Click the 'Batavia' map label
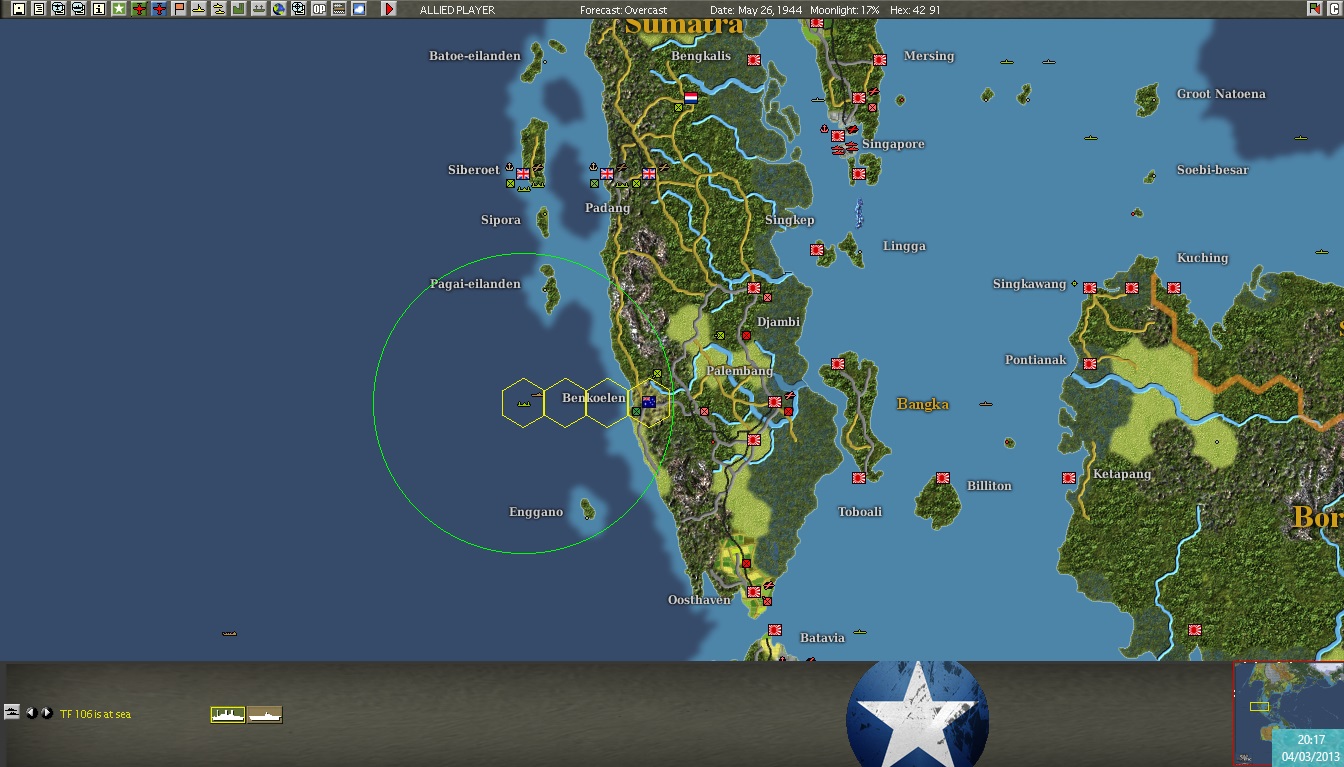 click(x=822, y=638)
